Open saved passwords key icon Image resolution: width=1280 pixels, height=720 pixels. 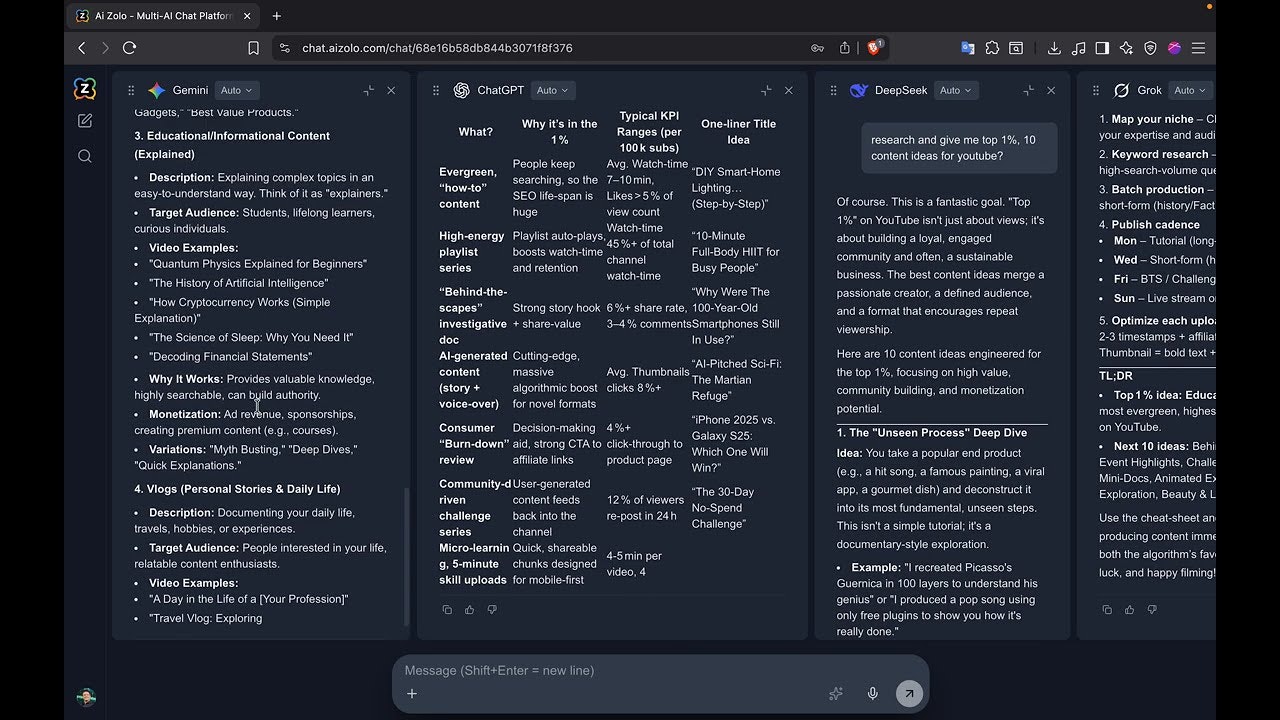(818, 48)
